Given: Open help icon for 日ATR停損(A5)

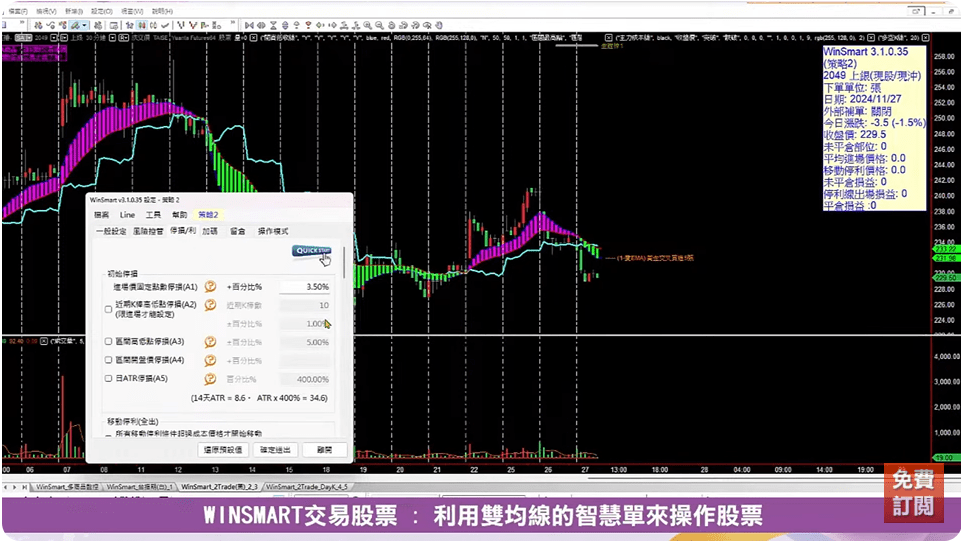Looking at the screenshot, I should tap(210, 379).
